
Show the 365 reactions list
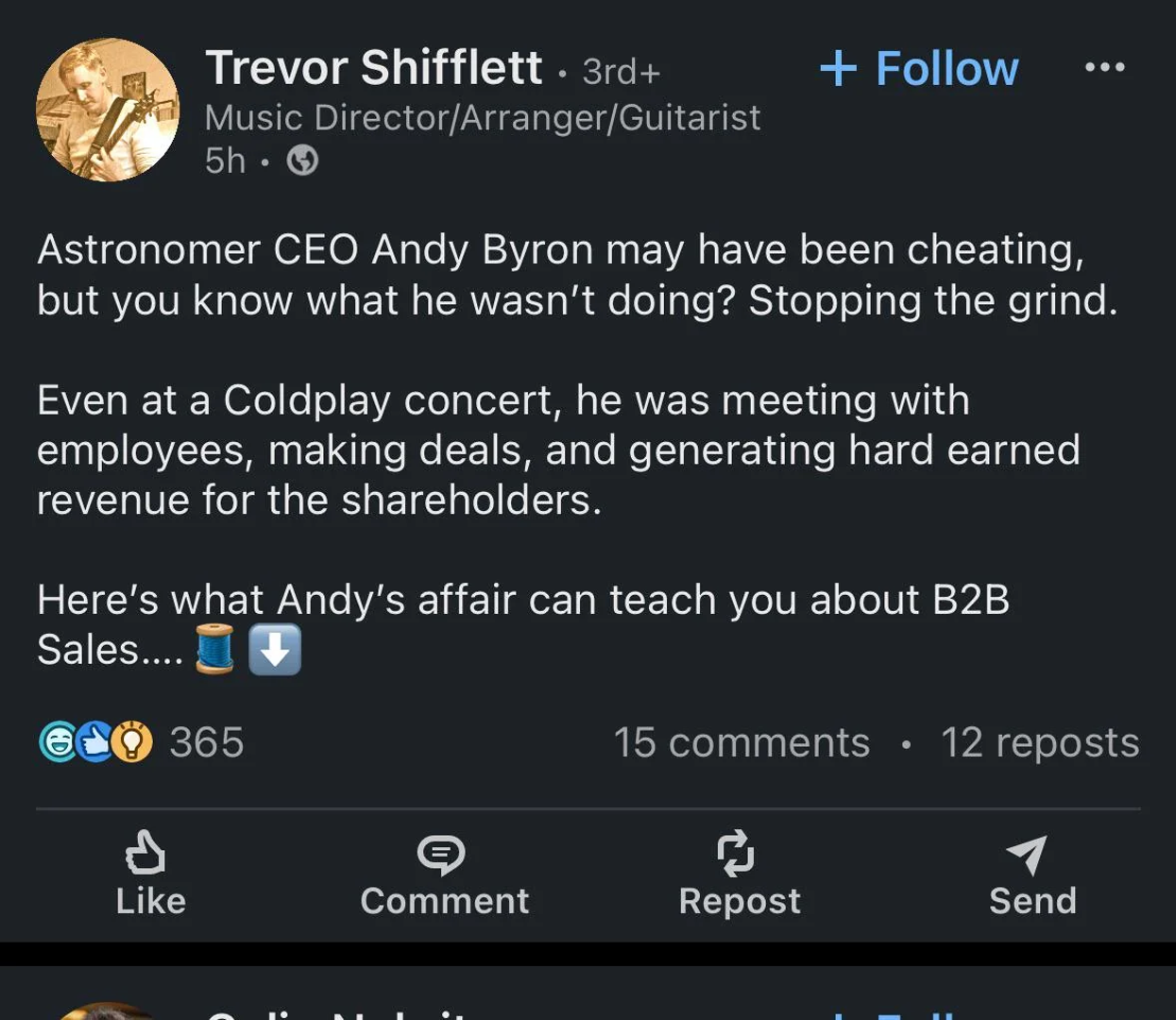click(207, 742)
